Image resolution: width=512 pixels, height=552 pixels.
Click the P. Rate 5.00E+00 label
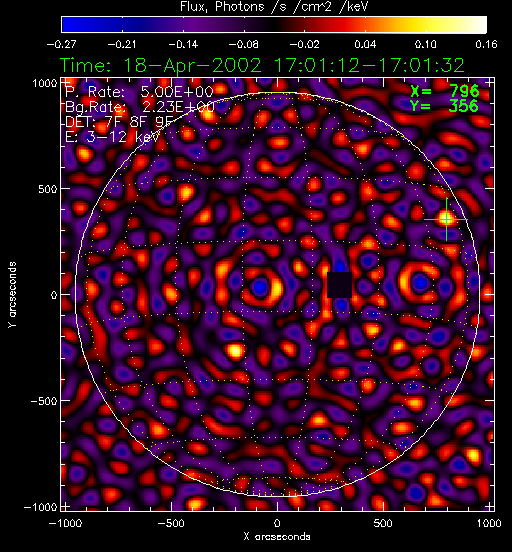[139, 92]
